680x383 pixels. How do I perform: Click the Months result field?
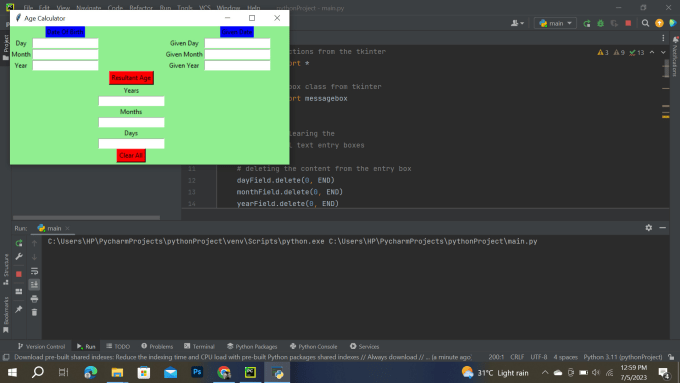pyautogui.click(x=131, y=122)
